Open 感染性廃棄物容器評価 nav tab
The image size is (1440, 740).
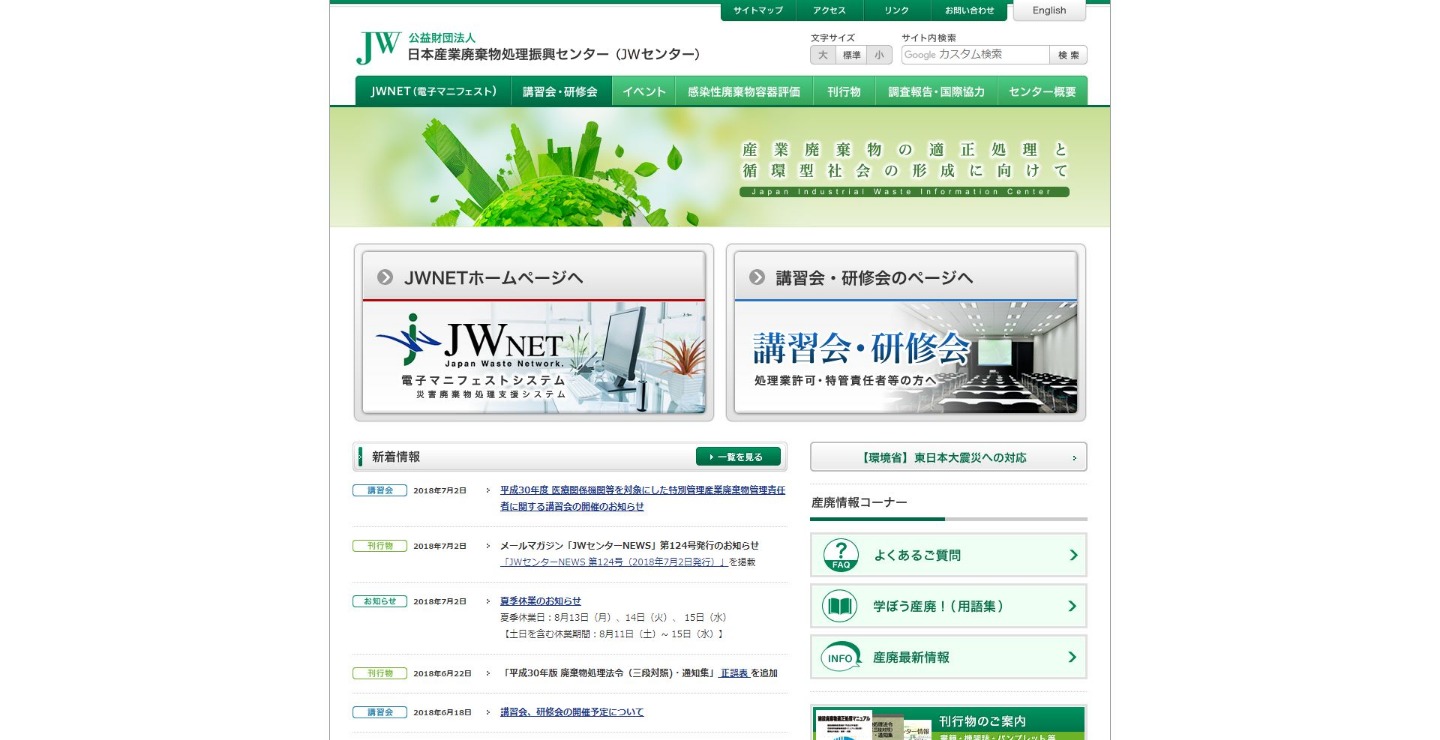pos(743,91)
